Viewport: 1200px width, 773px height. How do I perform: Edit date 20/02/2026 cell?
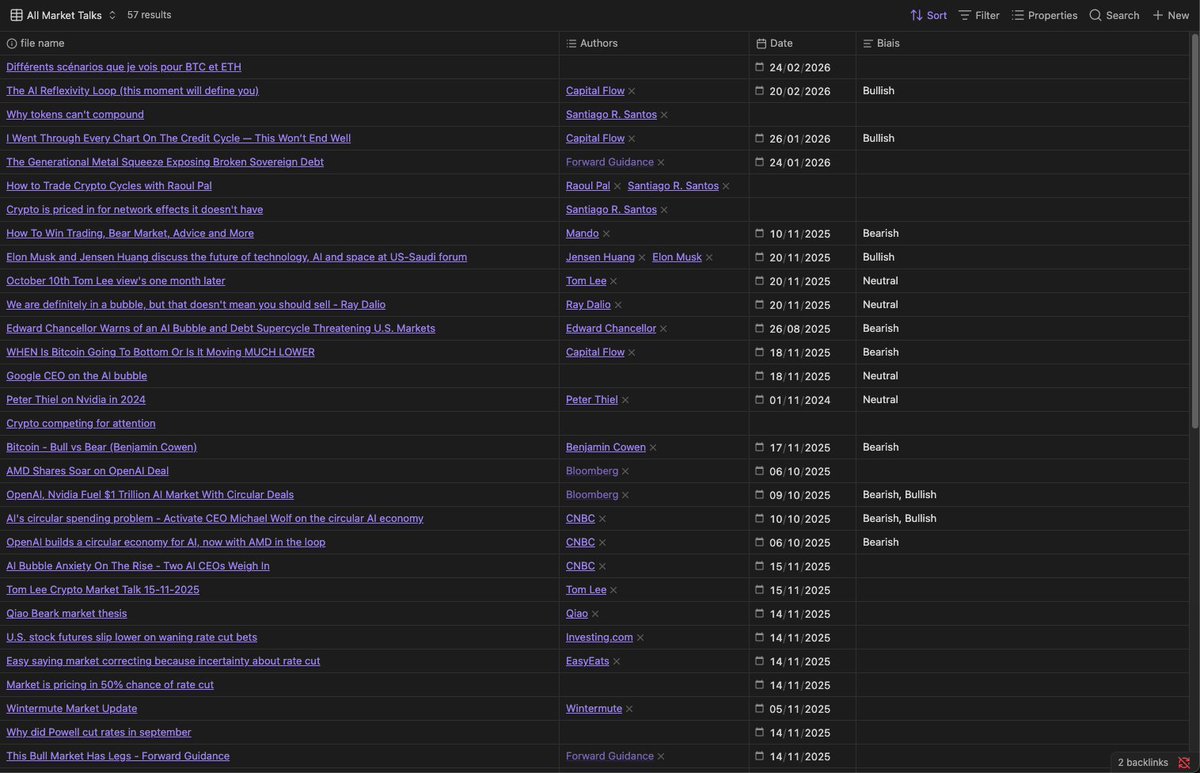click(x=802, y=91)
